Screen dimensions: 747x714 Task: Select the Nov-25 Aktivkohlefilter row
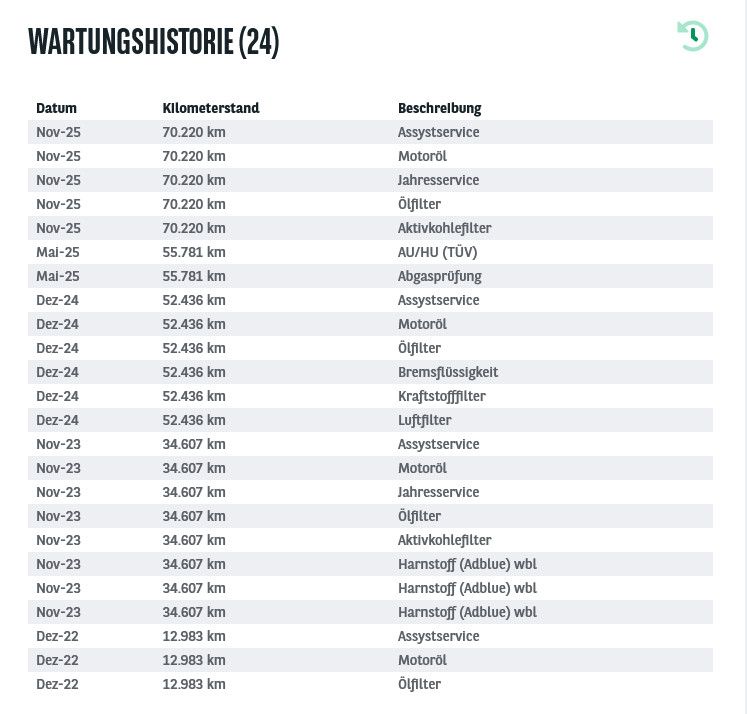(370, 228)
